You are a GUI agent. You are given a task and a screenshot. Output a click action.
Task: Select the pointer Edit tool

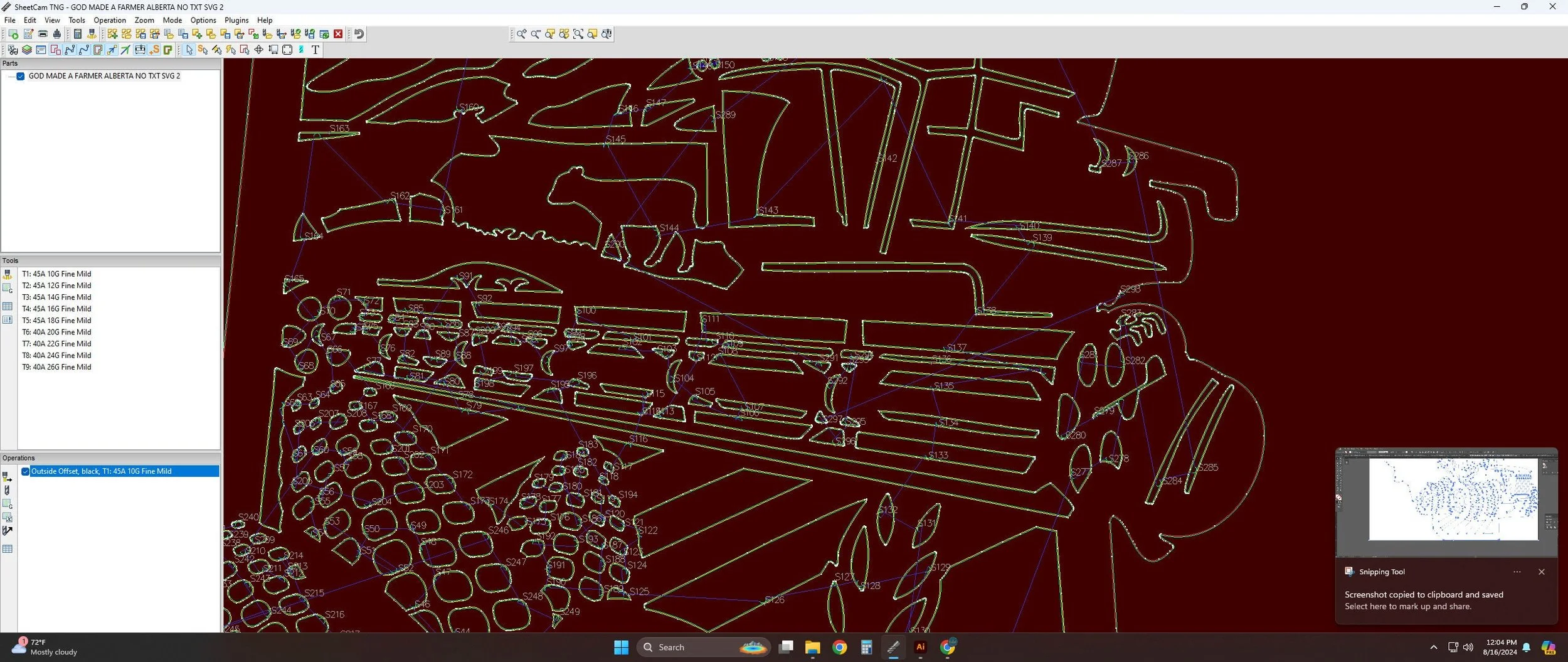pos(189,50)
